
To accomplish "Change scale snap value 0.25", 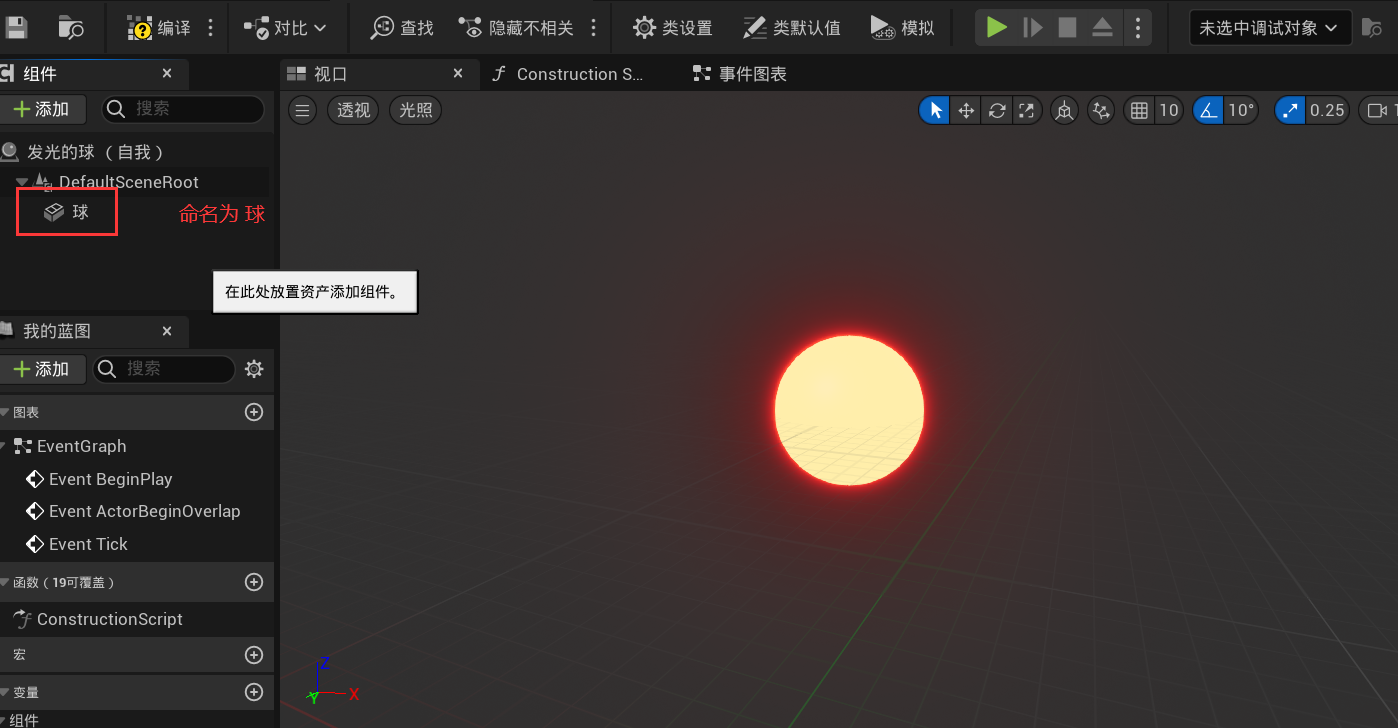I will pyautogui.click(x=1327, y=110).
